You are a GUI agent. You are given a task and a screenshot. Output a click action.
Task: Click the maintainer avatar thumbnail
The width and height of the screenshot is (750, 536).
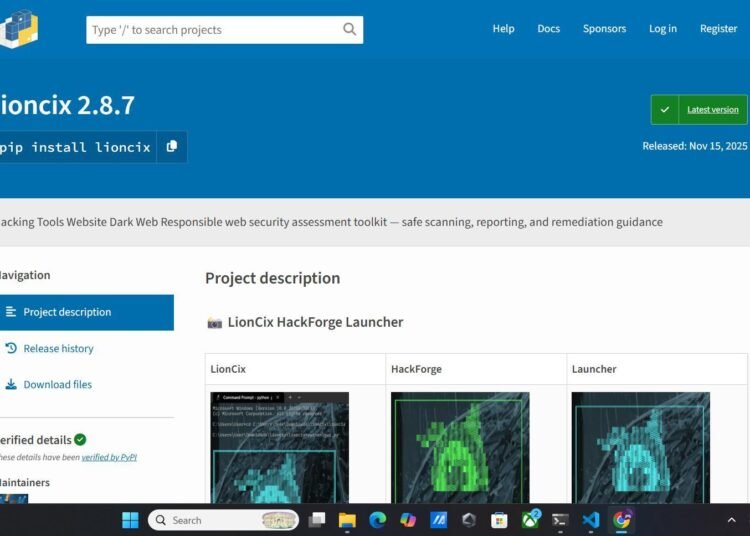pyautogui.click(x=14, y=498)
